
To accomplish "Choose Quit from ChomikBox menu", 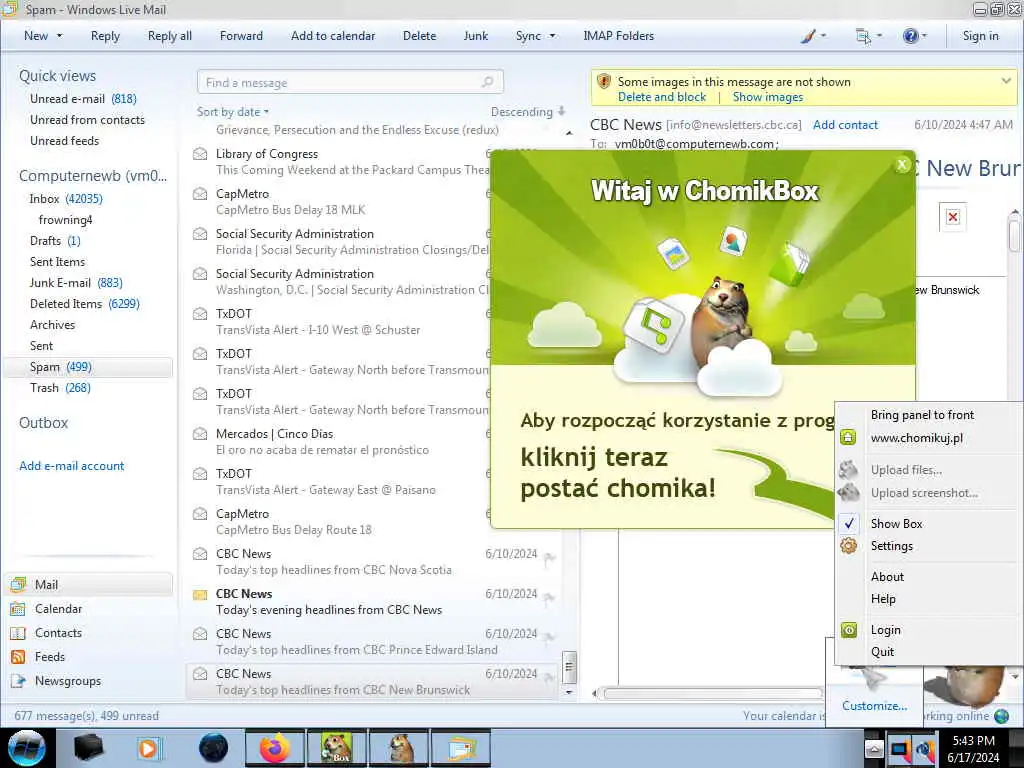I will pos(882,652).
